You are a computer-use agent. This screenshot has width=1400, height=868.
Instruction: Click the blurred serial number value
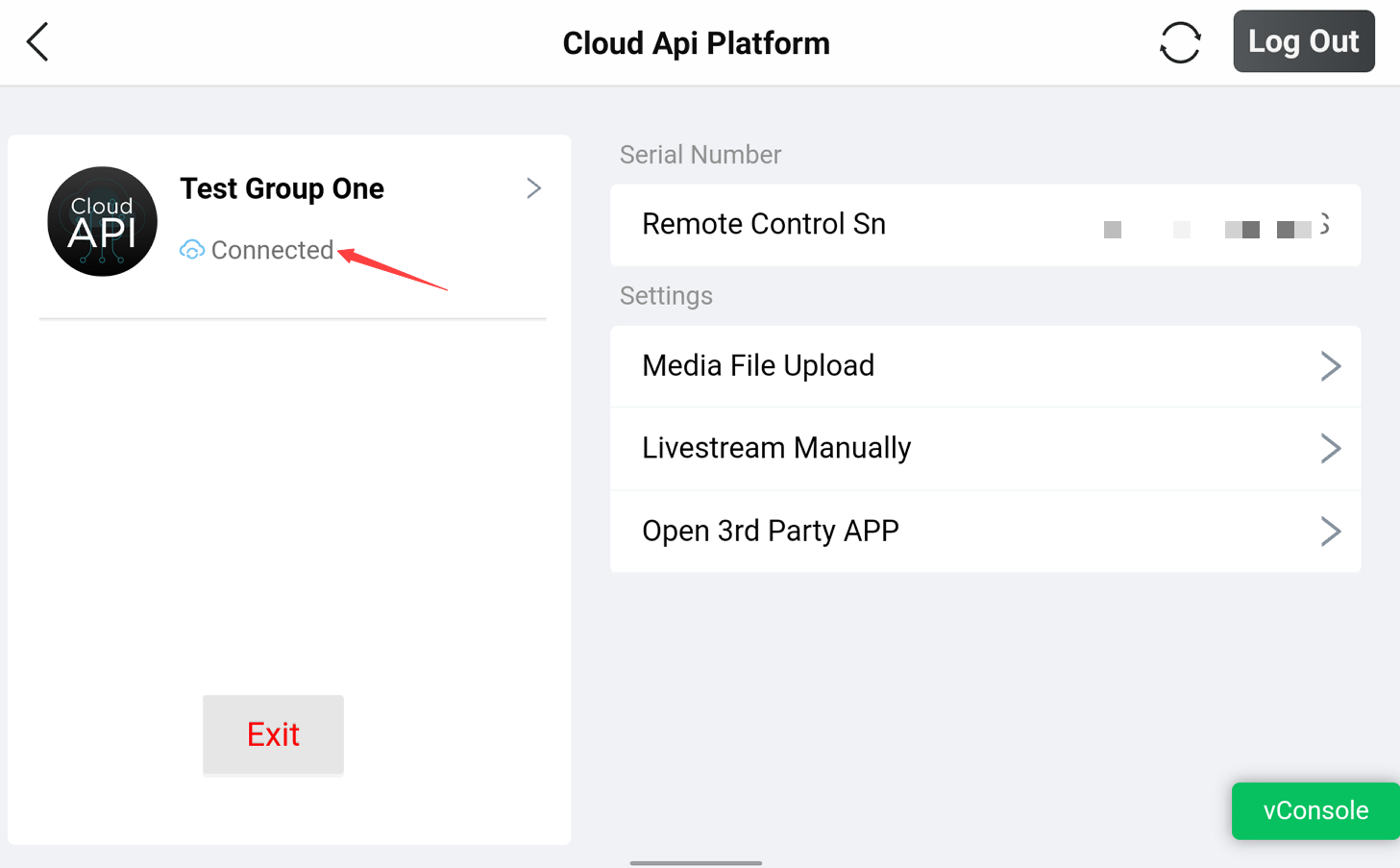coord(1216,227)
